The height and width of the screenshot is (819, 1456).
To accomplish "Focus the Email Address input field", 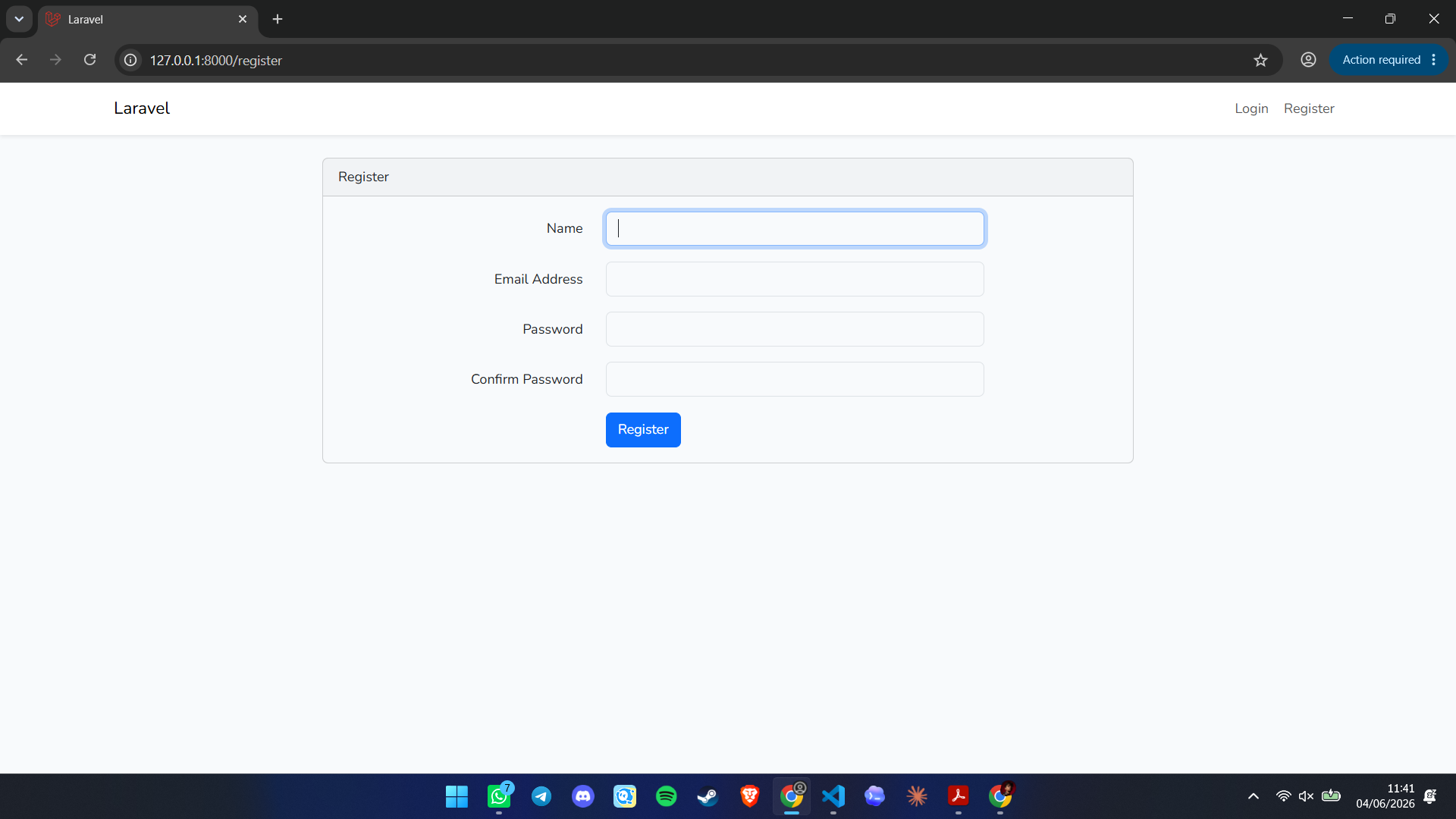I will (x=795, y=279).
